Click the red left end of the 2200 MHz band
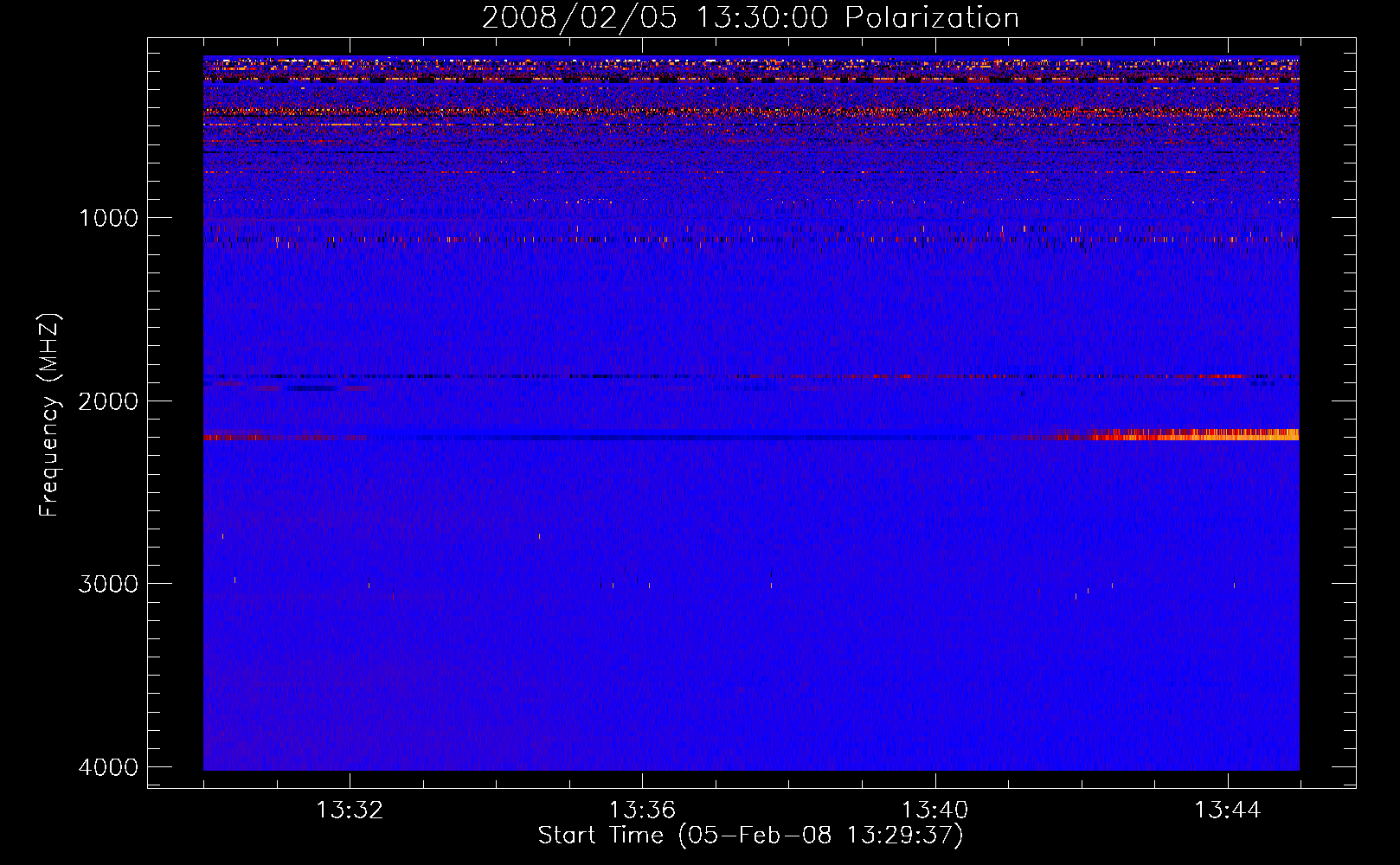The height and width of the screenshot is (865, 1400). coord(234,439)
